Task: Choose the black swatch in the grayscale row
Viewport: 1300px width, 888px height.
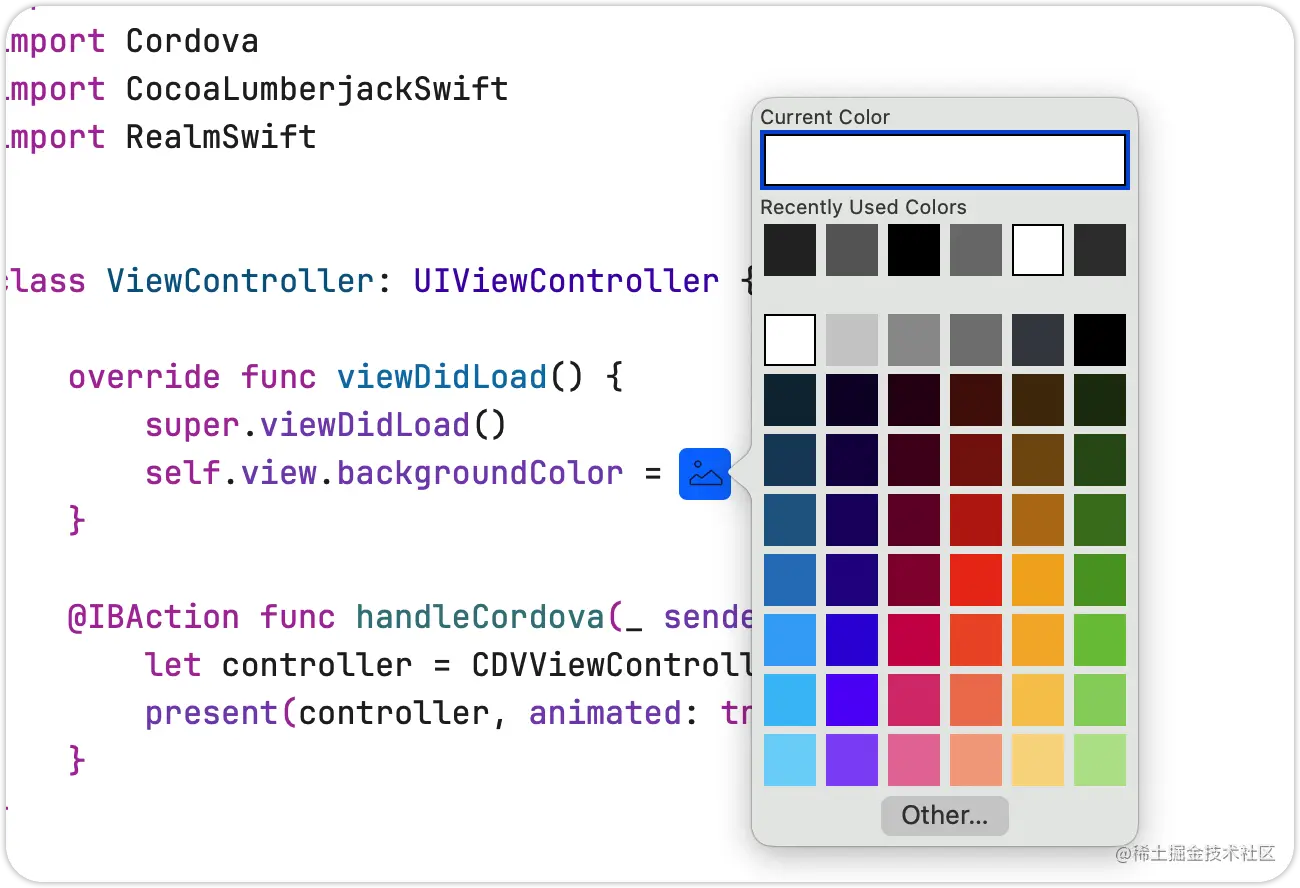Action: [x=1100, y=340]
